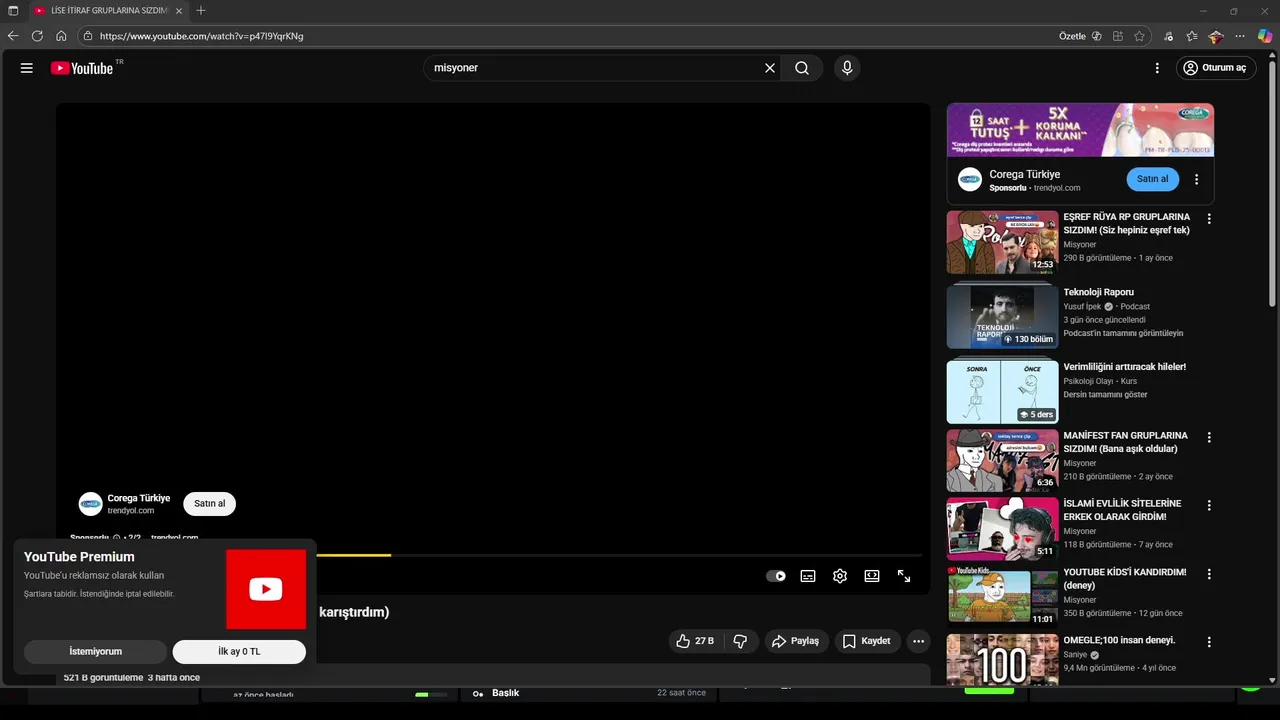Open options for YOUTUBE KİDS'İ KANDIRDIM video
Screen dimensions: 1280x720
(x=1209, y=575)
